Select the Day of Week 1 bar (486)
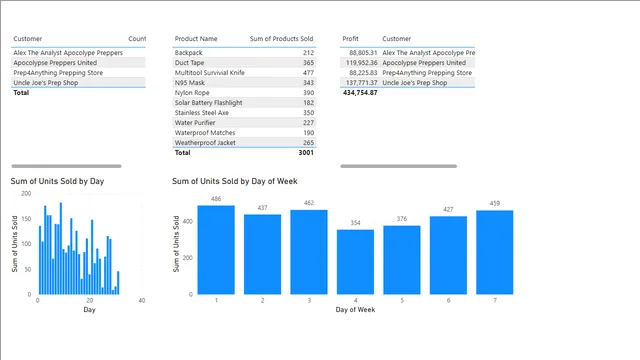640x360 pixels. [216, 250]
